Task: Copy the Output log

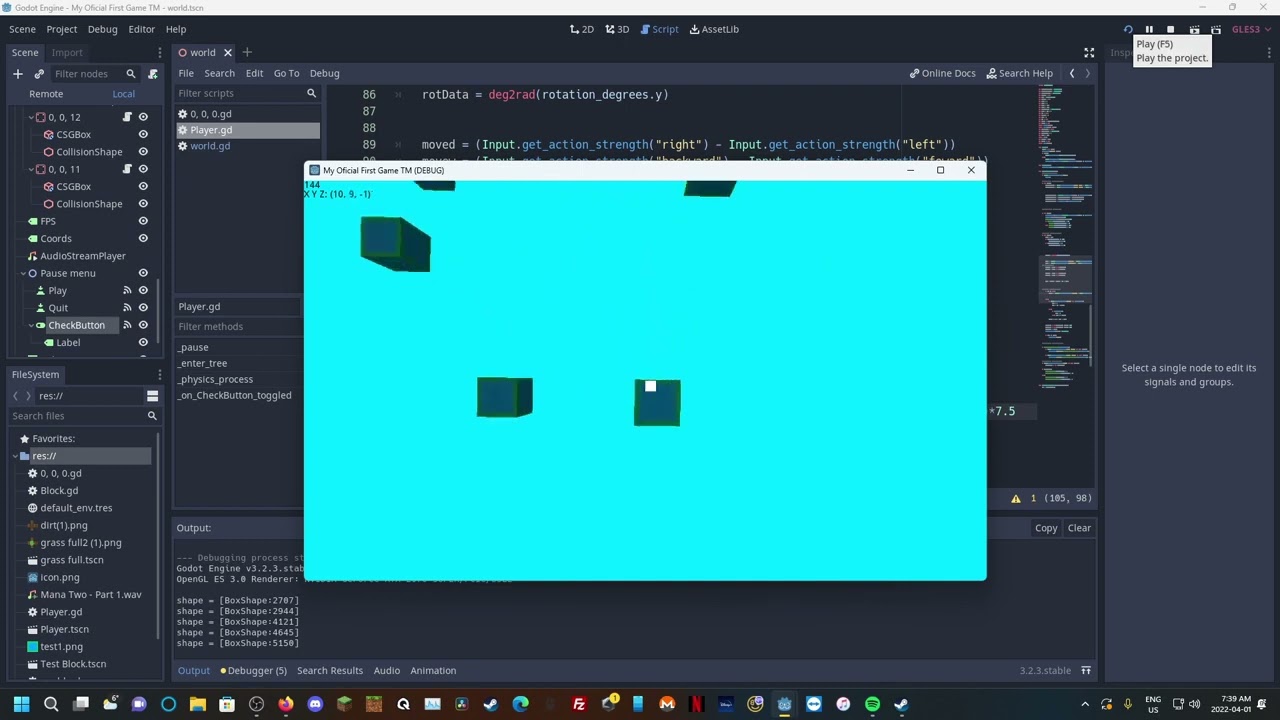Action: pyautogui.click(x=1046, y=528)
